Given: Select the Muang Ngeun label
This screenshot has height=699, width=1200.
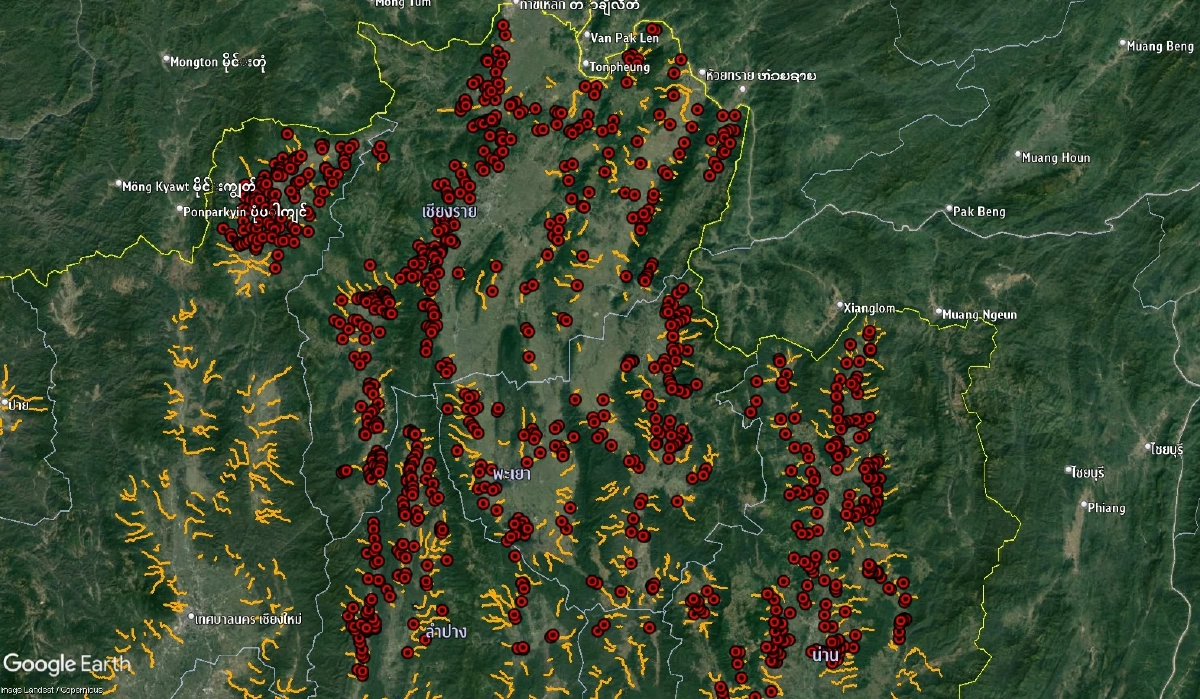Looking at the screenshot, I should tap(980, 315).
